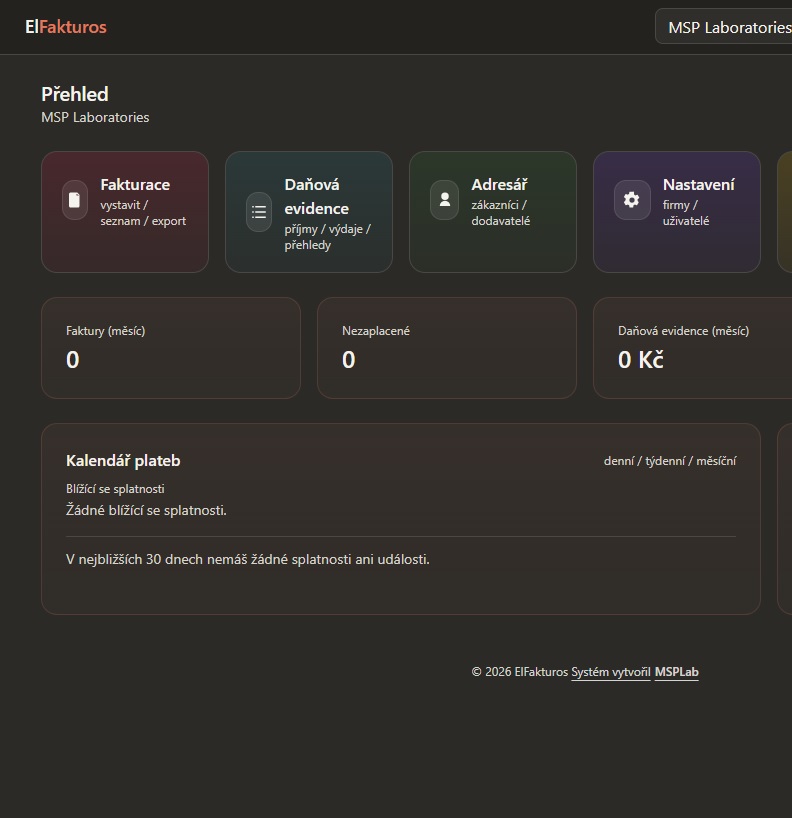This screenshot has height=818, width=792.
Task: Click the '0 Kč' tax evidence value
Action: pyautogui.click(x=641, y=359)
